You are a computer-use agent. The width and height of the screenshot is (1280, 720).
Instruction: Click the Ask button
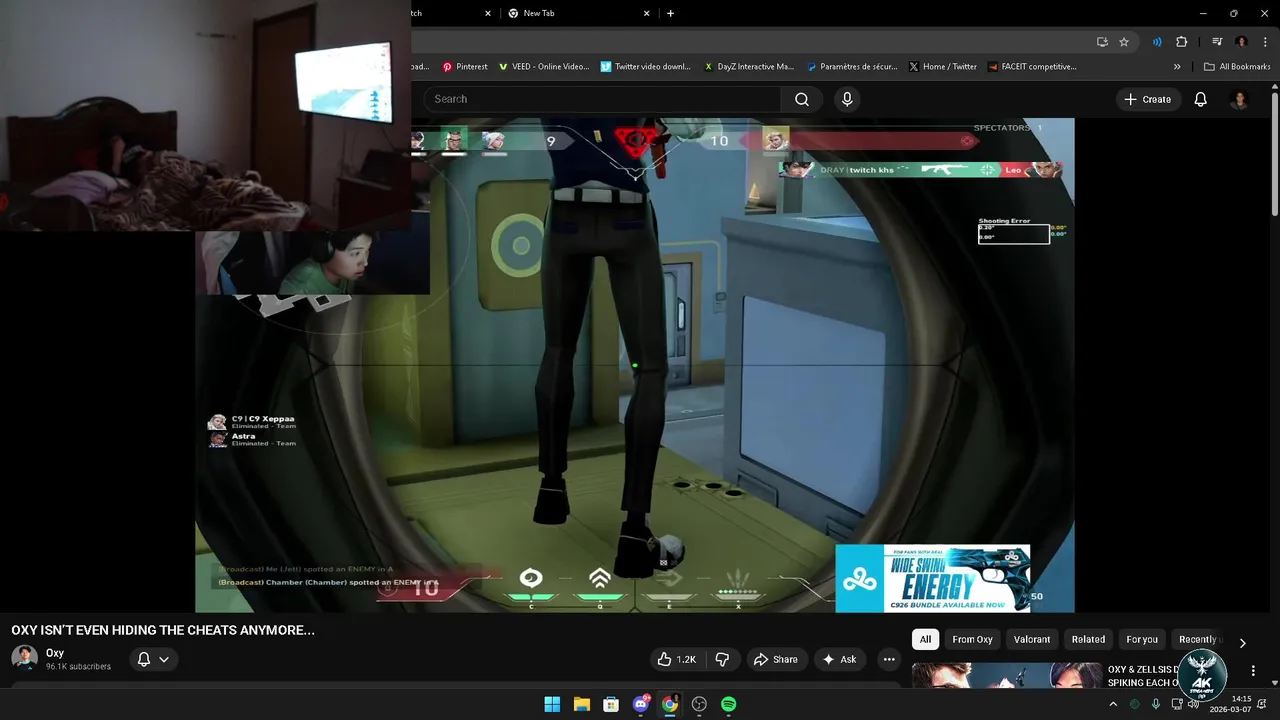[x=840, y=659]
